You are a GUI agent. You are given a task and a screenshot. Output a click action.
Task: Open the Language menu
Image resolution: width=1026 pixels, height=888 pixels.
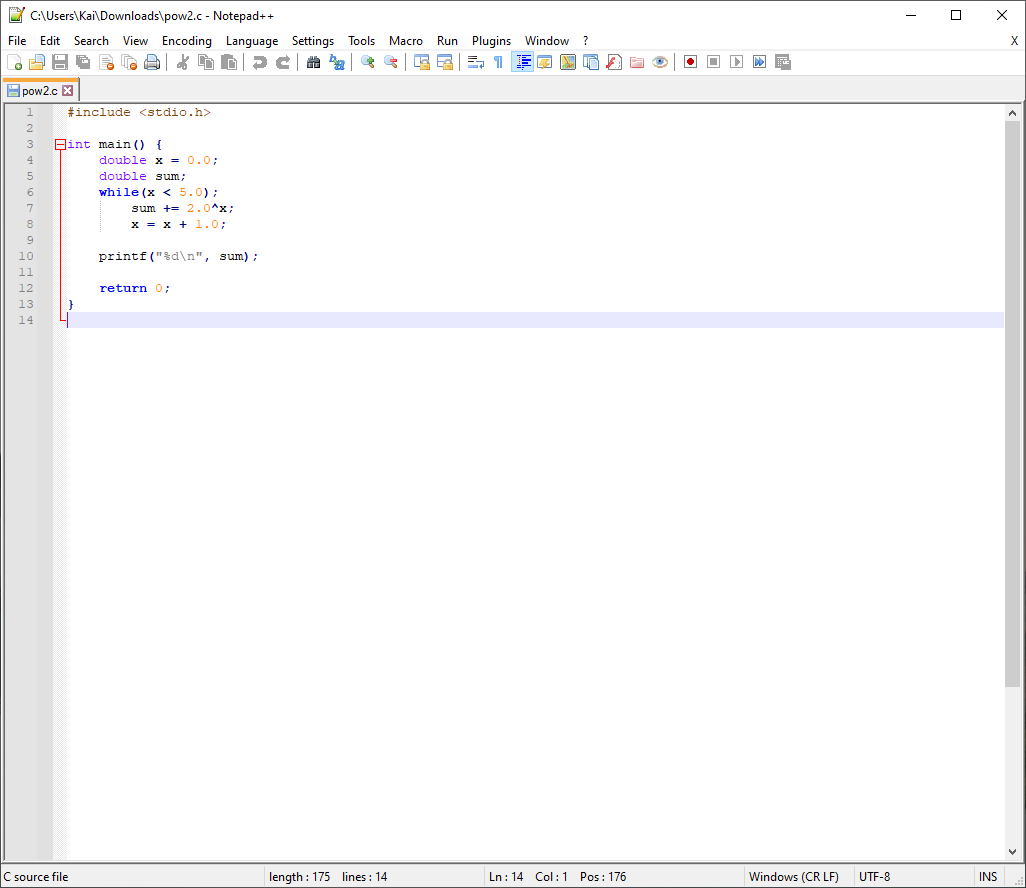click(251, 41)
